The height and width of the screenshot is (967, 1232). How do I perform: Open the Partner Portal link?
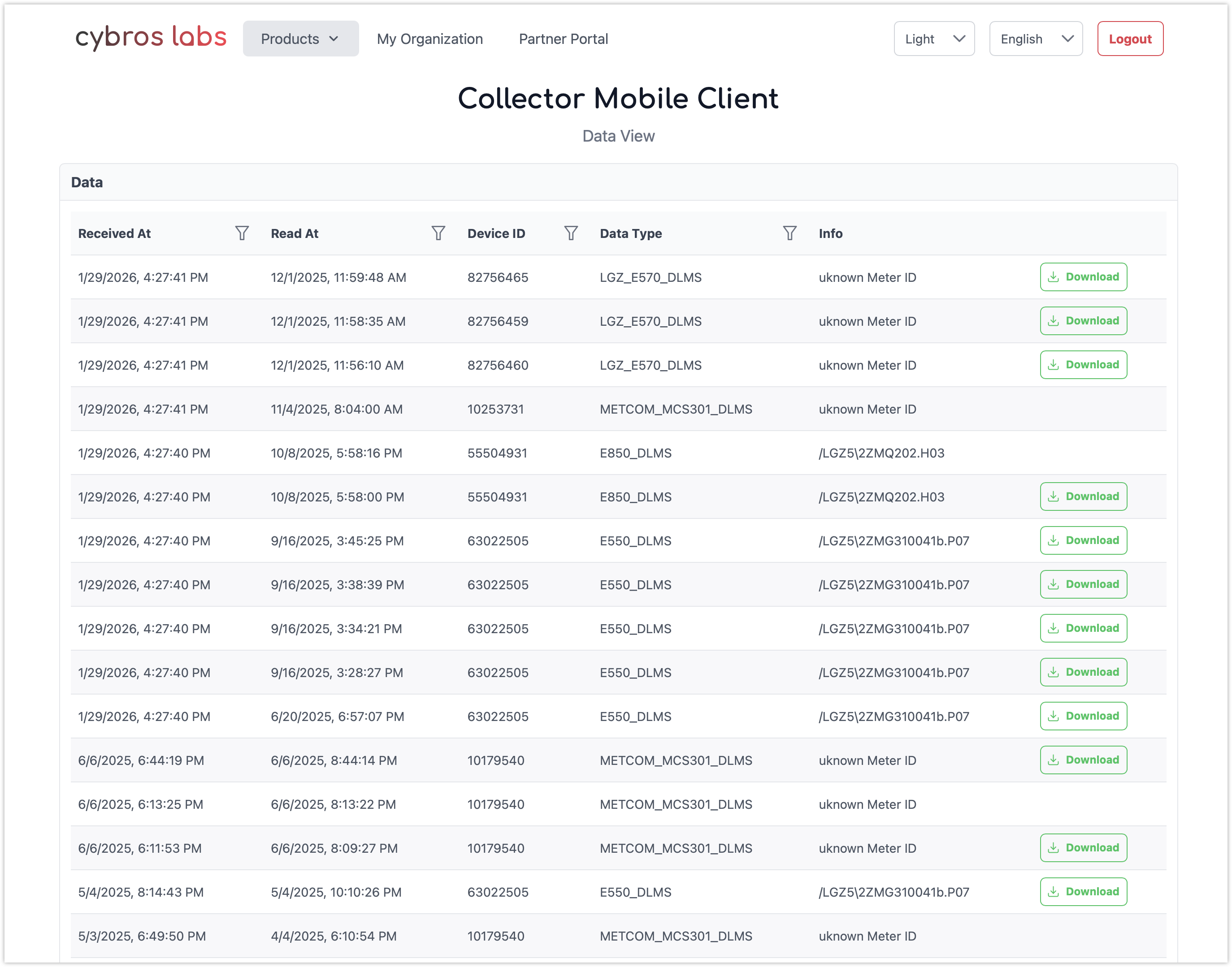coord(563,39)
